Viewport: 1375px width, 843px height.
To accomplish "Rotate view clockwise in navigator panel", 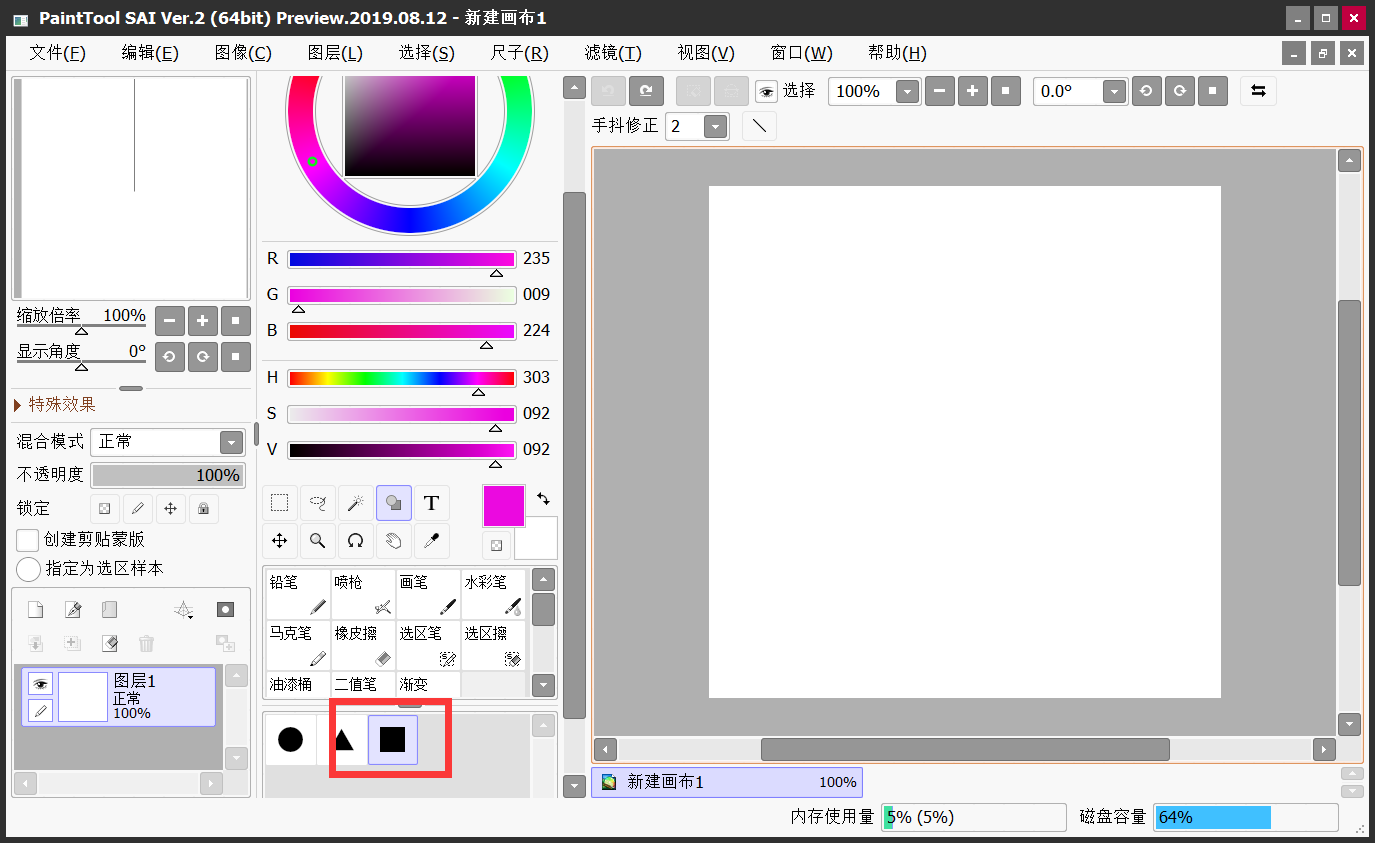I will (203, 356).
